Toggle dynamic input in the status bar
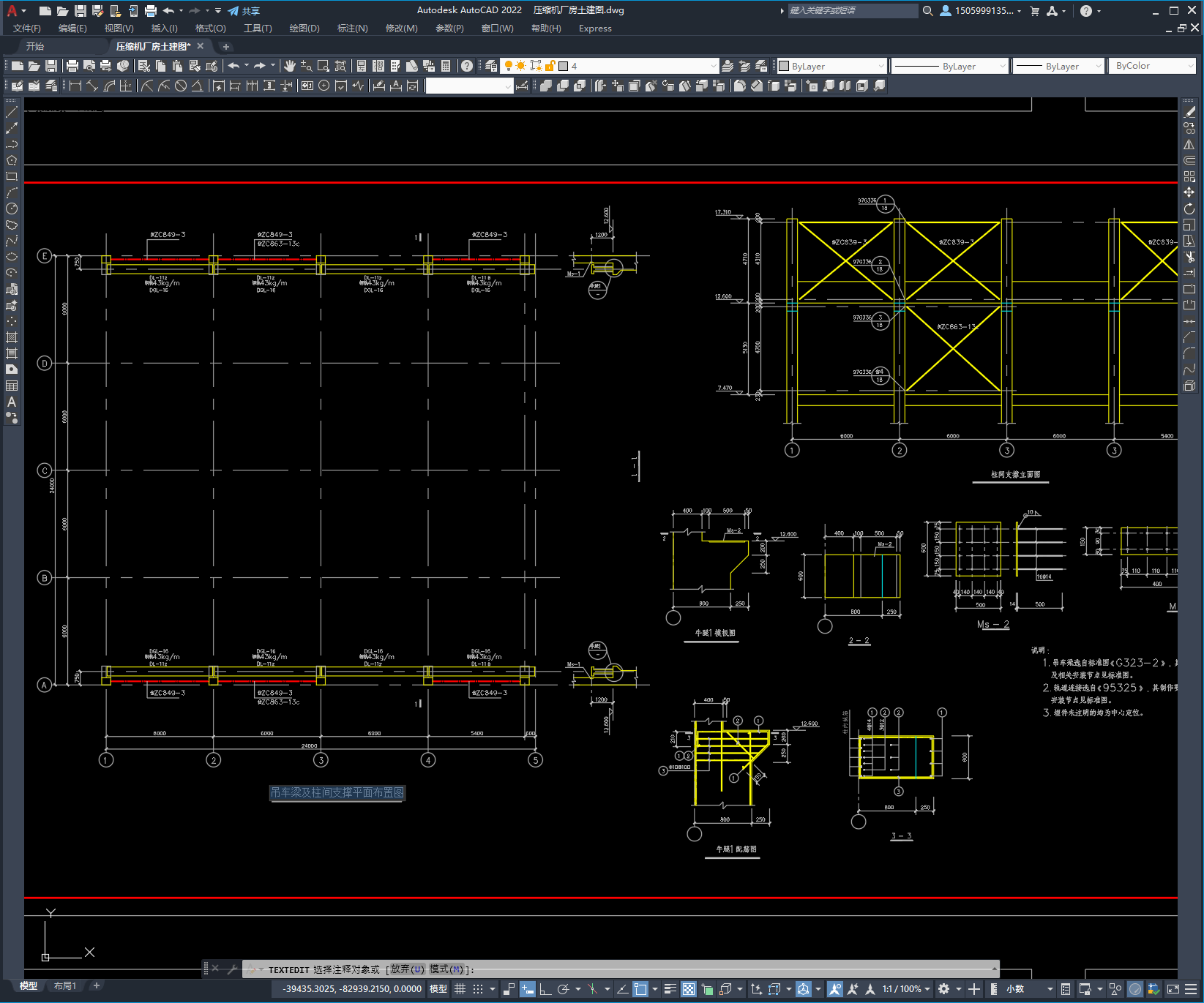 528,989
